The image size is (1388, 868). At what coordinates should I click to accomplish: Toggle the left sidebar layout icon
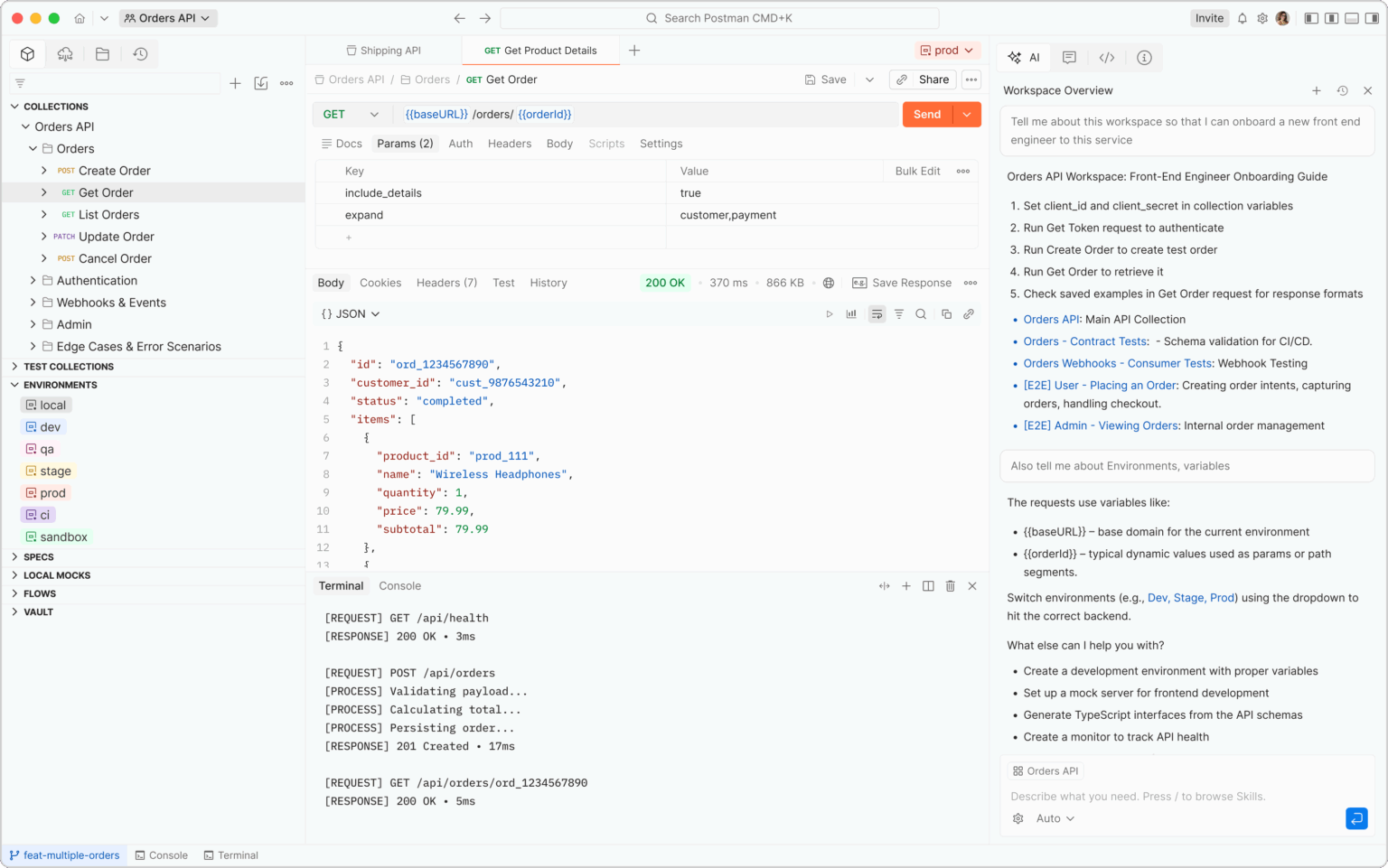pos(1311,18)
